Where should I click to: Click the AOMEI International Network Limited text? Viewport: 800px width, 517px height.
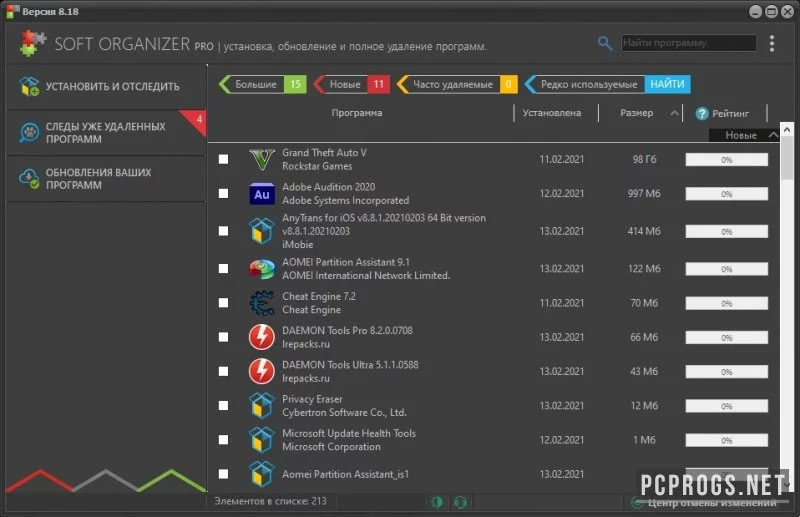(366, 276)
